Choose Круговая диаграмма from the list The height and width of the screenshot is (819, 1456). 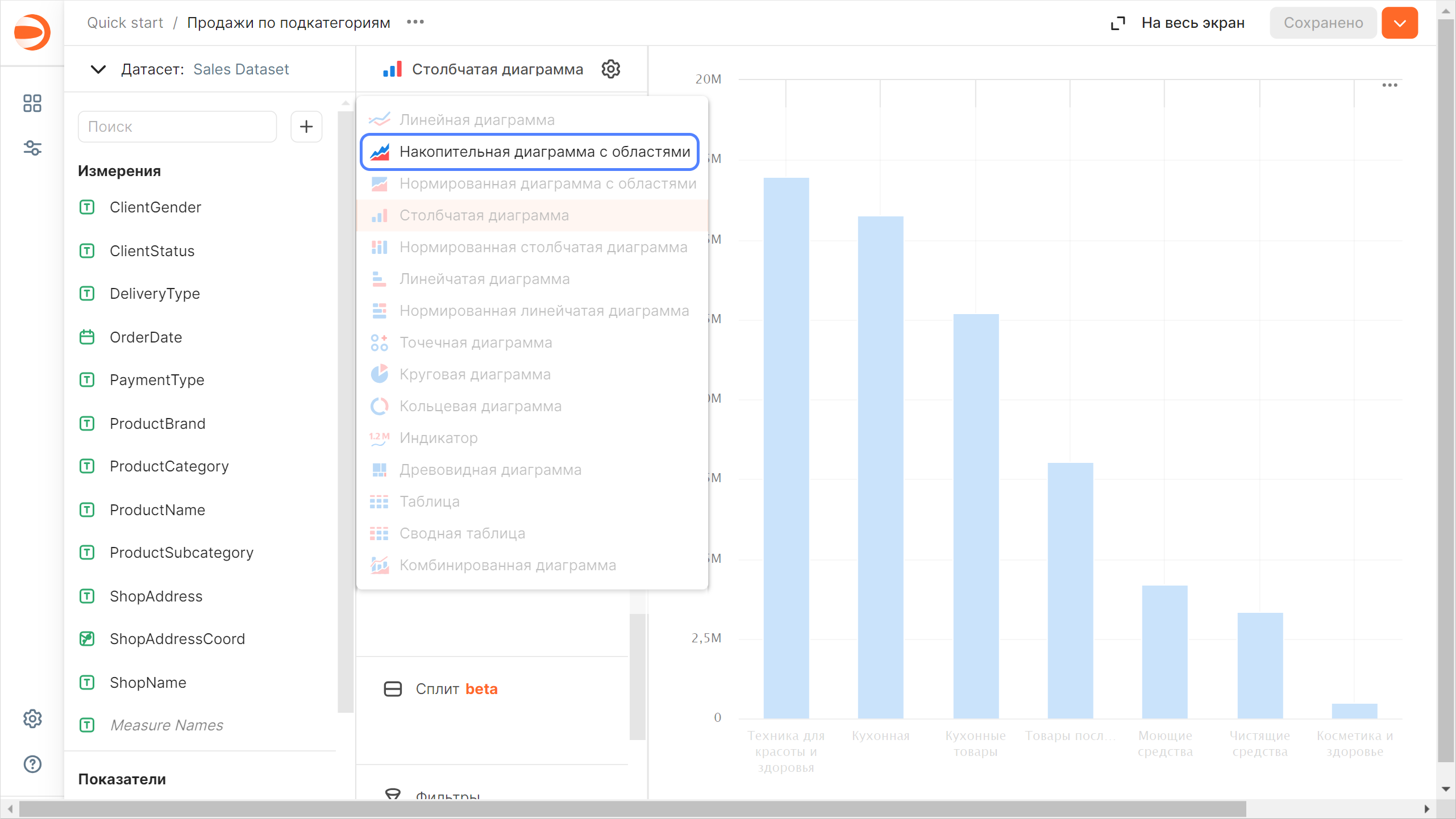[x=475, y=374]
